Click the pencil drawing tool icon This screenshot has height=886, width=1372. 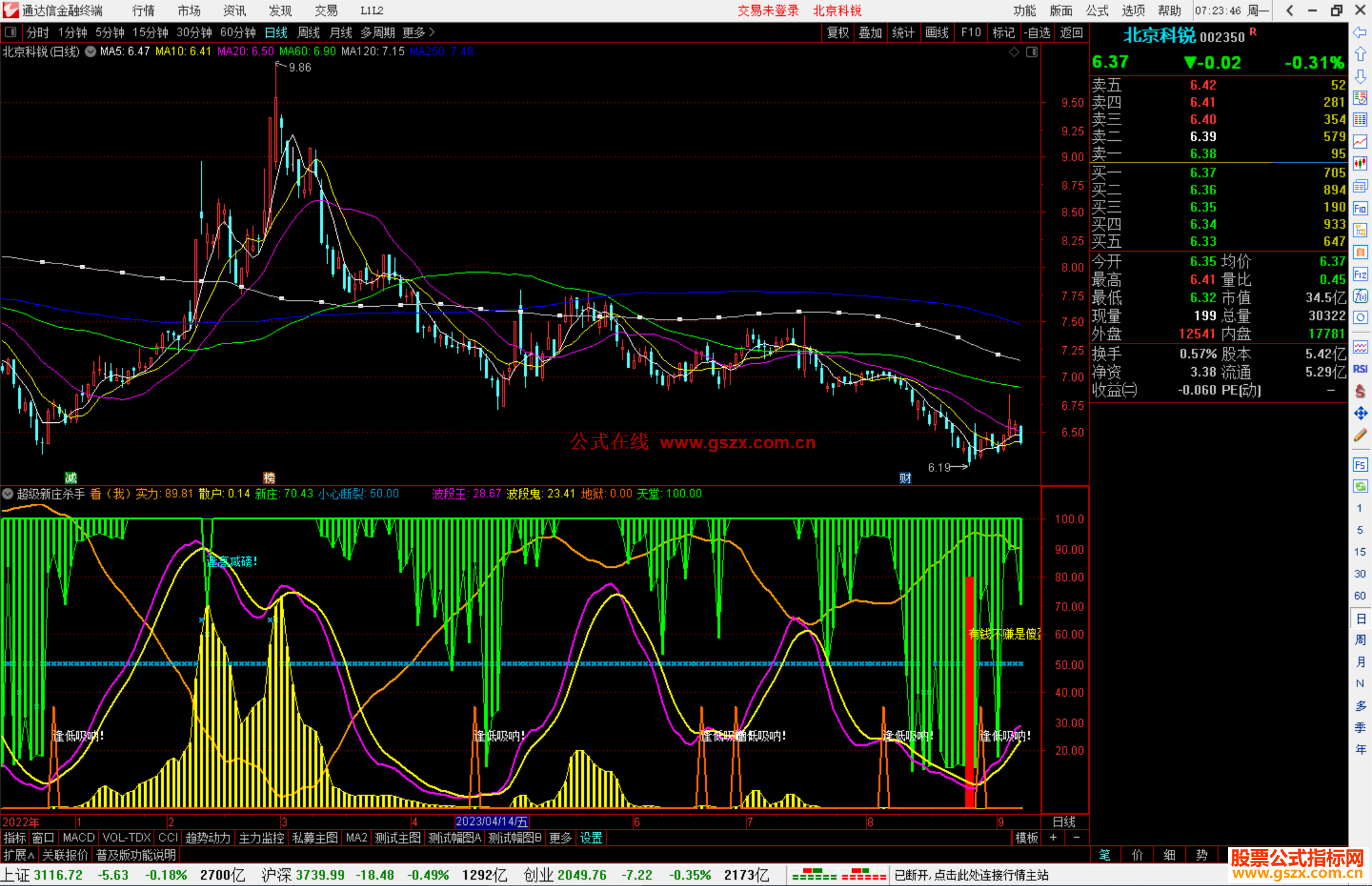(1360, 435)
